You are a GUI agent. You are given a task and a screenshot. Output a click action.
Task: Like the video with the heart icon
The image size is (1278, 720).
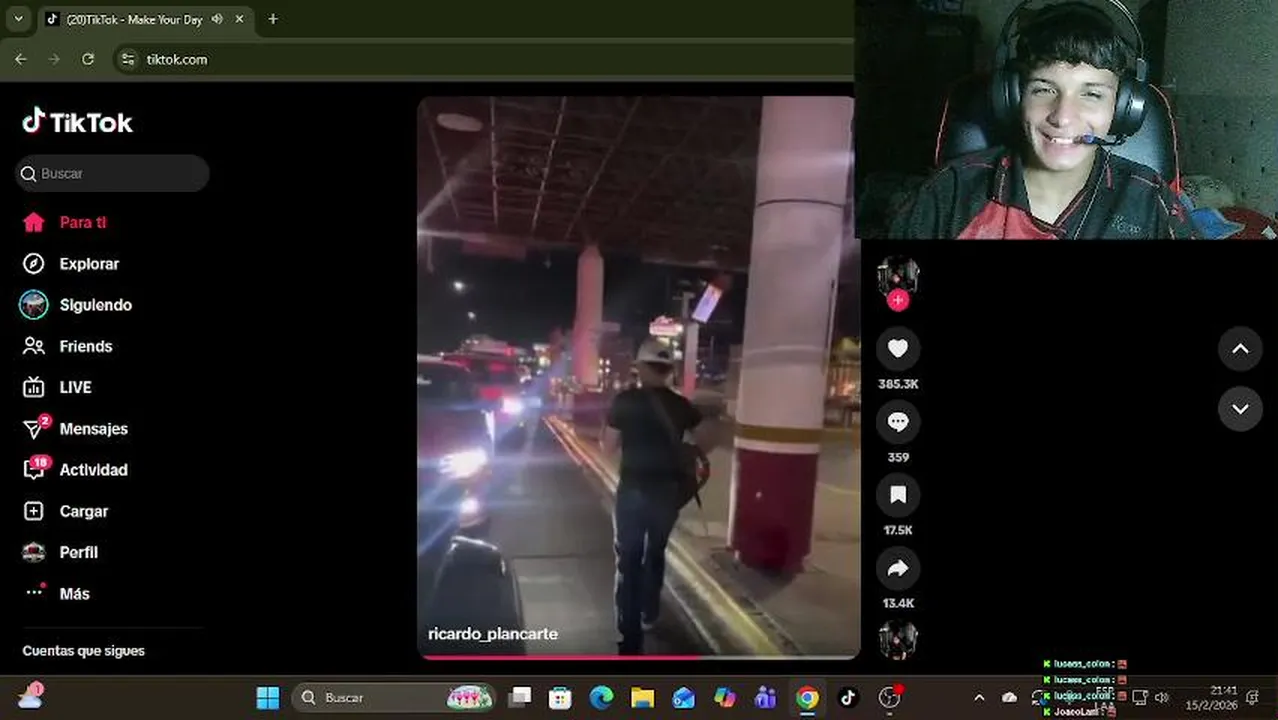[x=898, y=348]
